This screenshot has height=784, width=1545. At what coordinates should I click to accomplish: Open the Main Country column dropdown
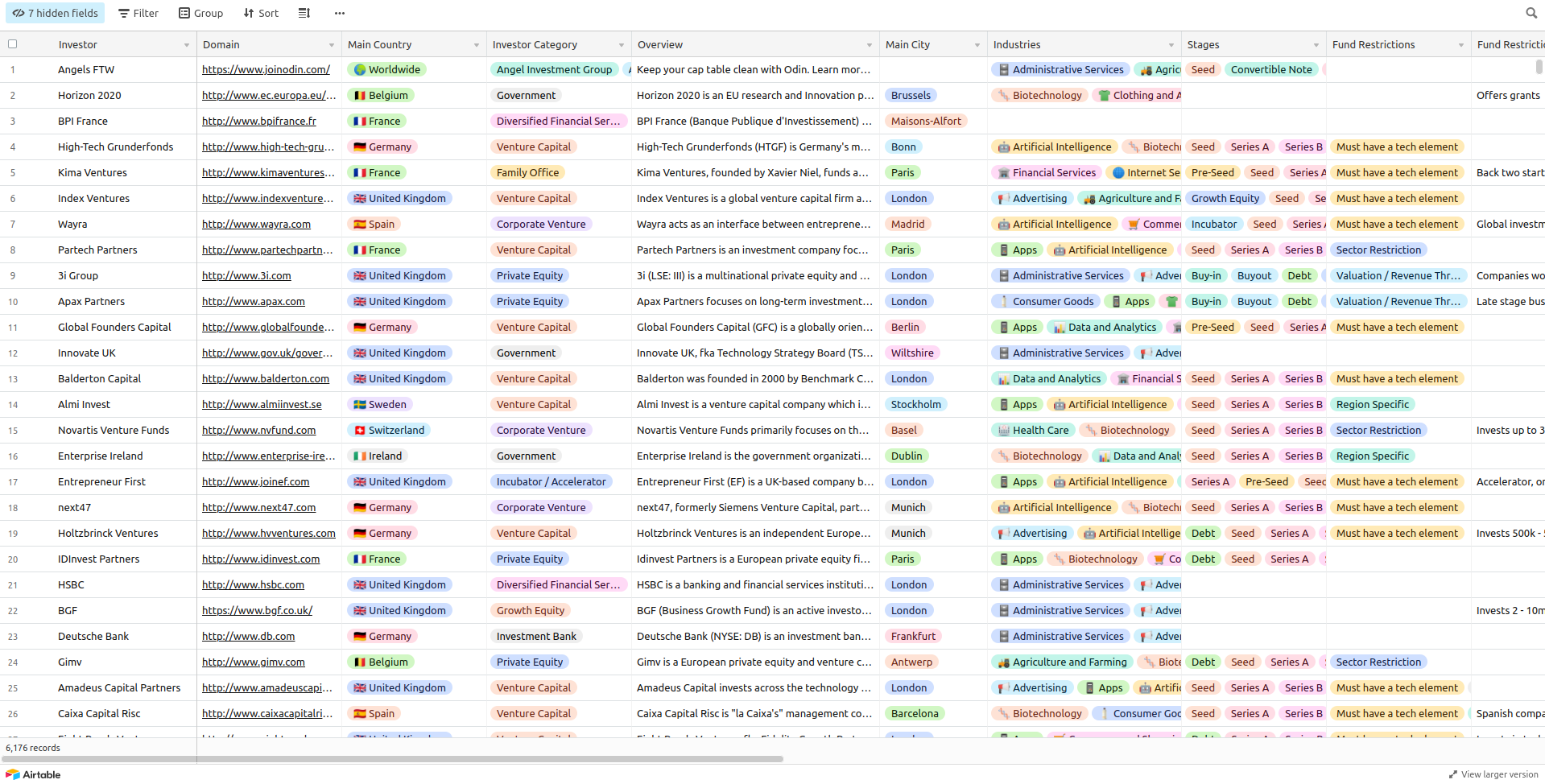(x=477, y=45)
